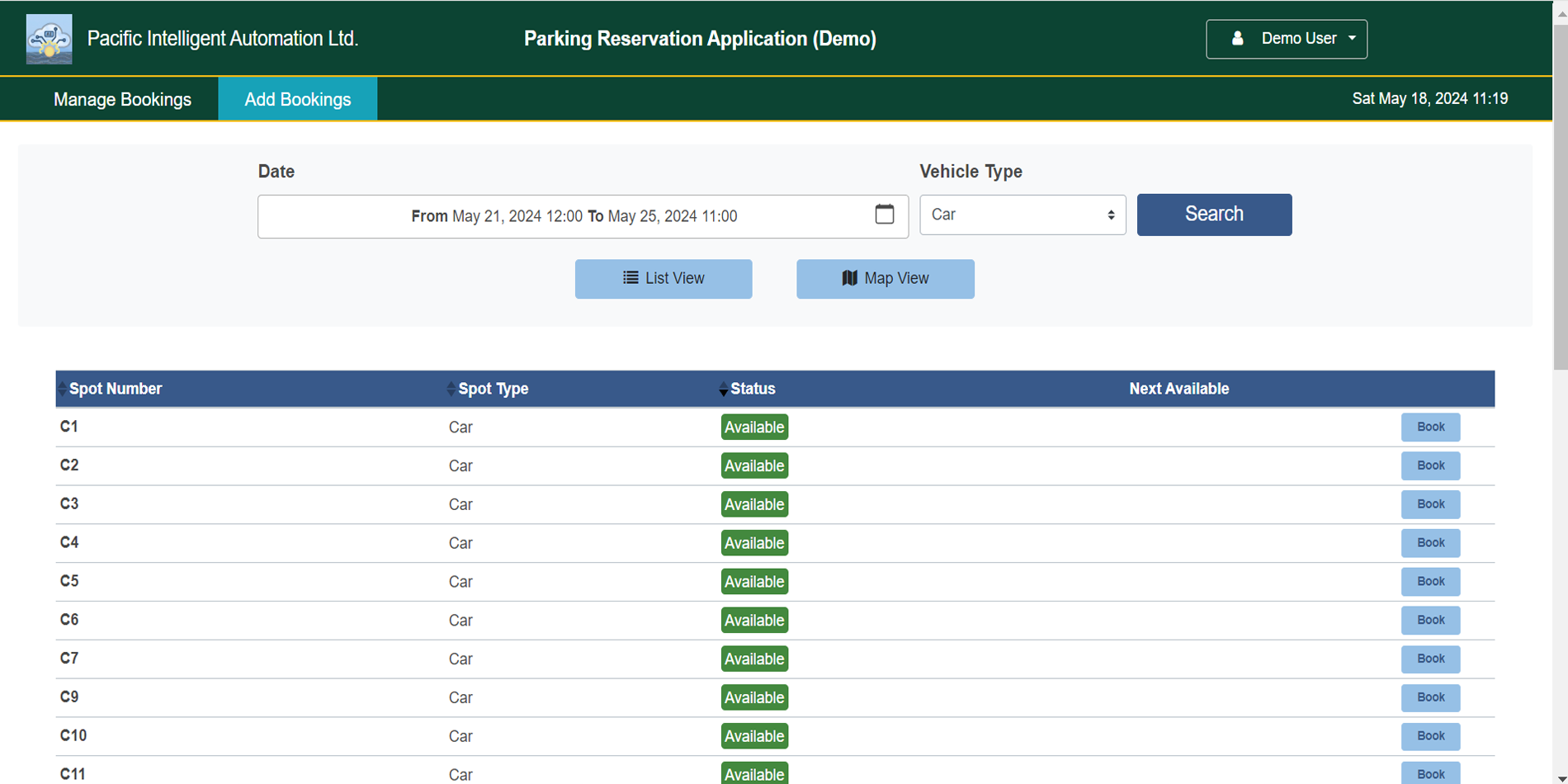Click the Available badge for C1

point(754,427)
